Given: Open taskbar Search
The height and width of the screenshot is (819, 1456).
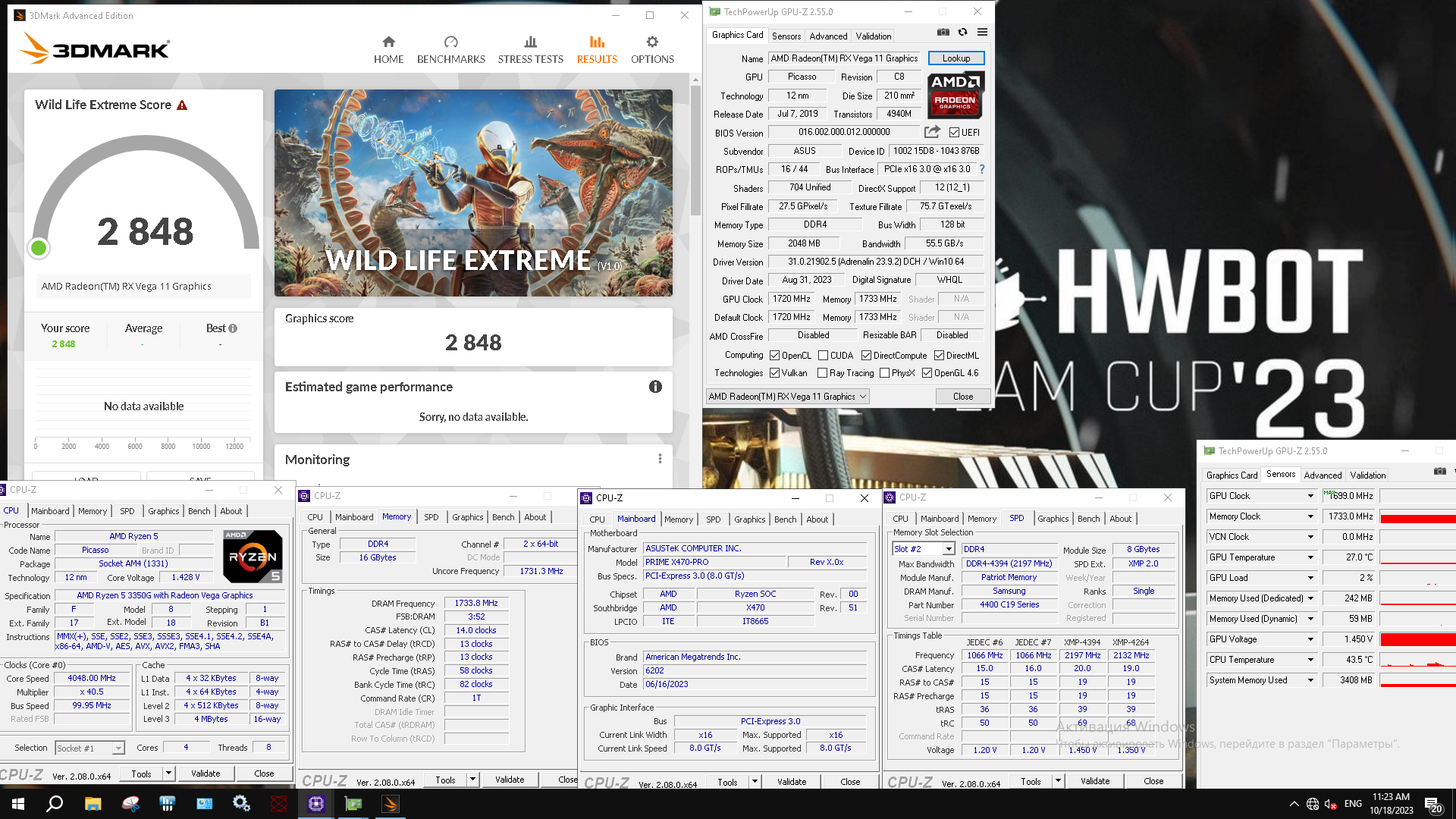Looking at the screenshot, I should (x=55, y=804).
